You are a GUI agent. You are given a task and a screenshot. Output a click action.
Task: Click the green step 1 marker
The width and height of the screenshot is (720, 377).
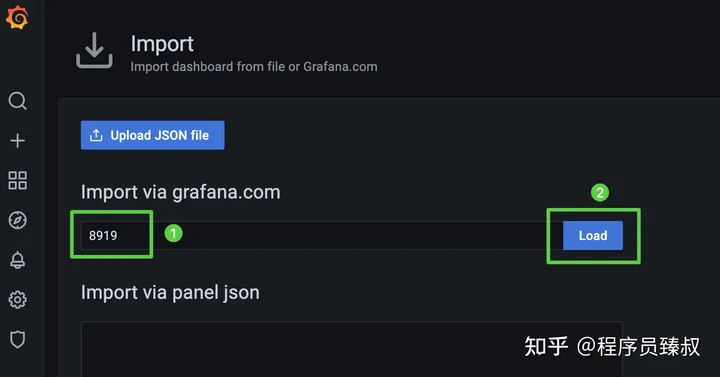pyautogui.click(x=174, y=233)
